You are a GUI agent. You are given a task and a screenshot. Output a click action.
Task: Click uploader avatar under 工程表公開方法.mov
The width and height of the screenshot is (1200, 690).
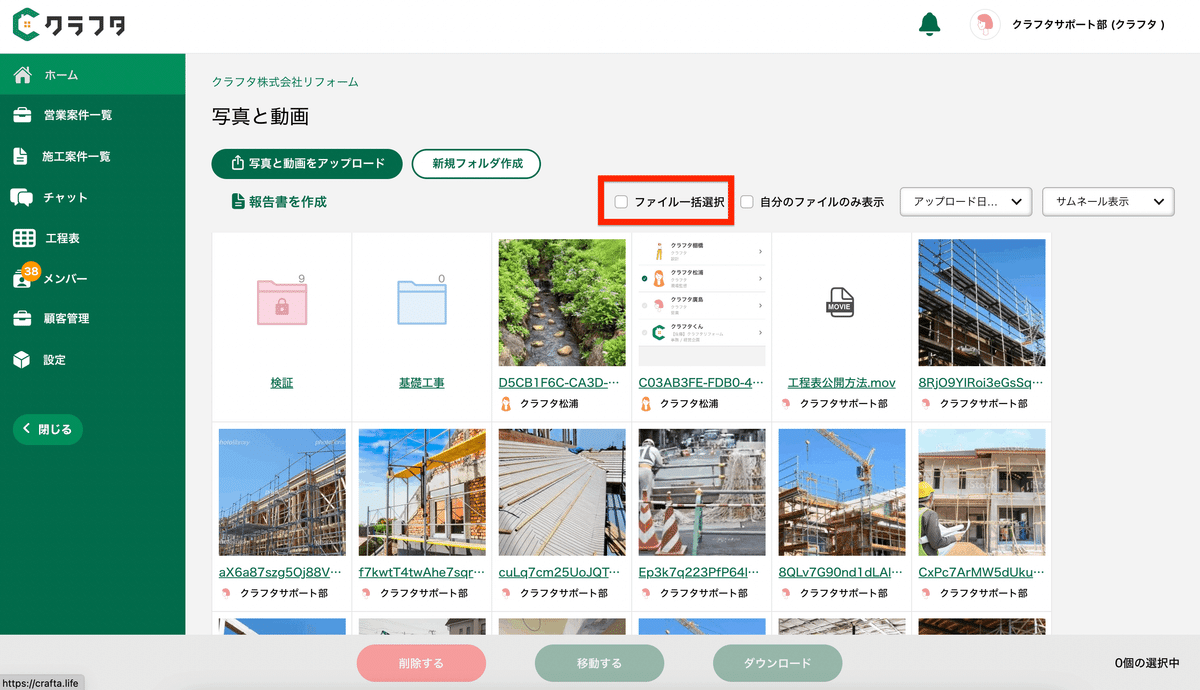pos(786,404)
